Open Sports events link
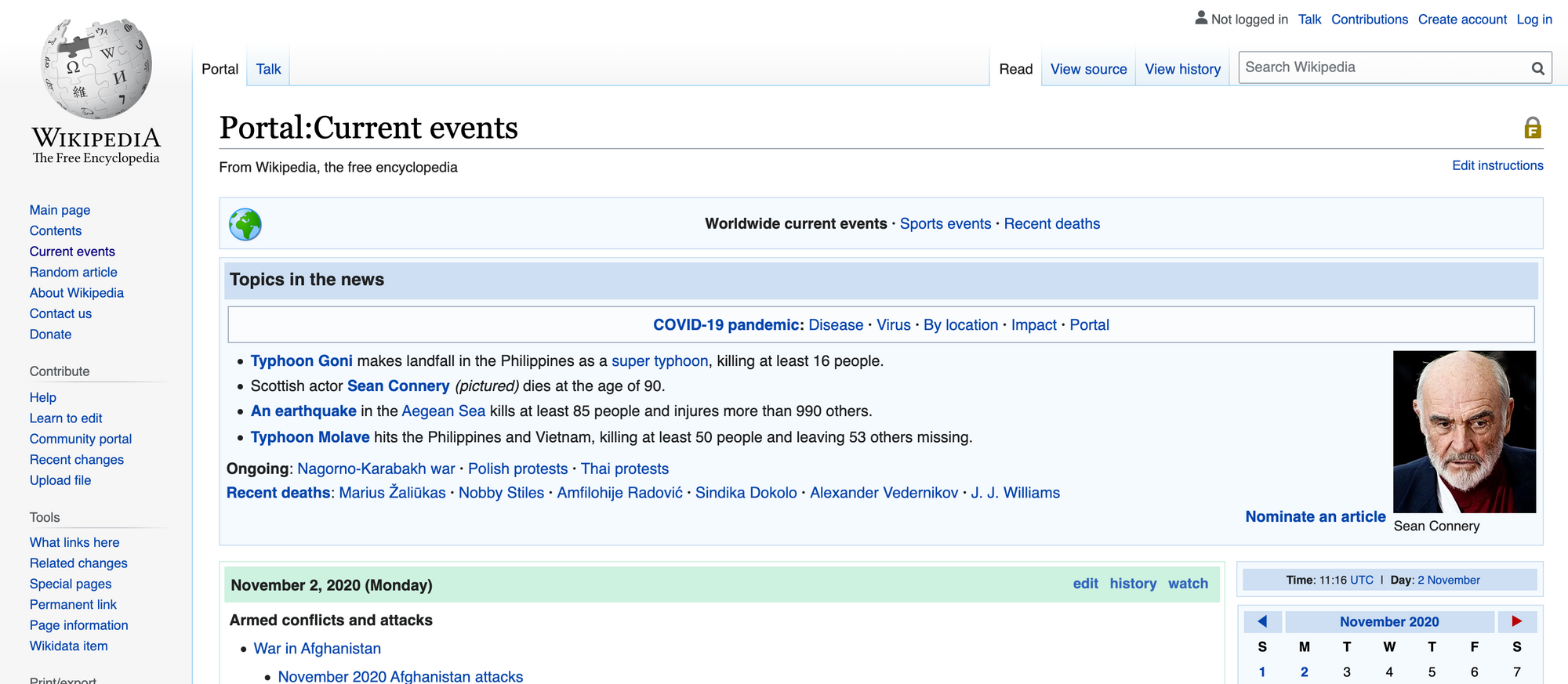1568x684 pixels. coord(946,223)
